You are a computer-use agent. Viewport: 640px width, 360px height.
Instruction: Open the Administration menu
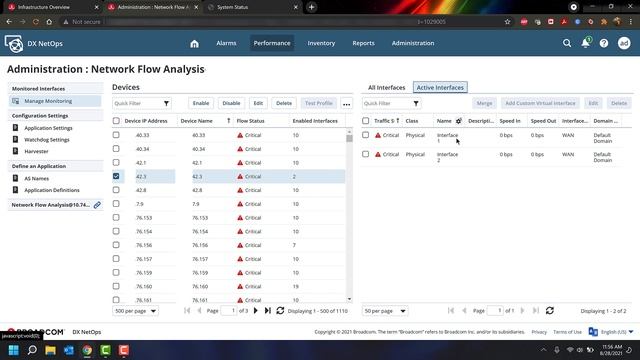(413, 43)
